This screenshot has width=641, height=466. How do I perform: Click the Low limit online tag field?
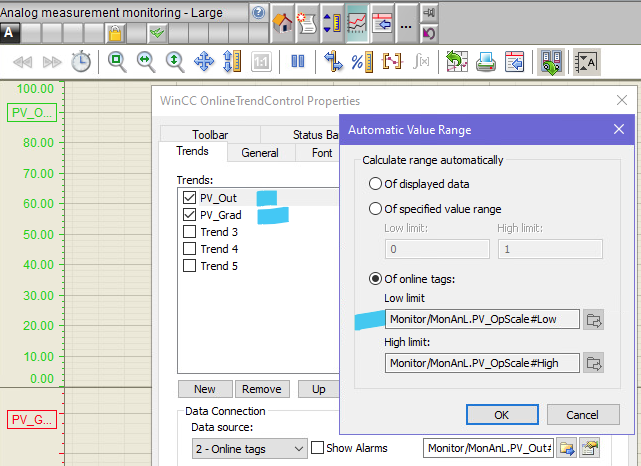tap(481, 320)
